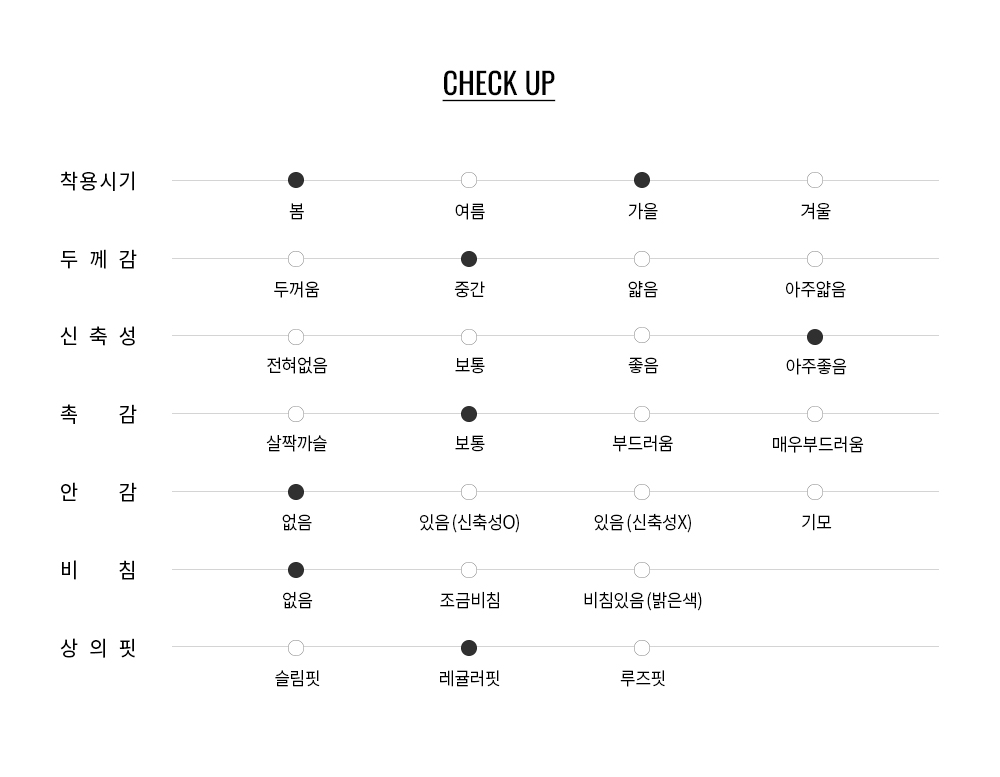Viewport: 1000px width, 777px height.
Task: Select the 아주얇음 thickness dot
Action: point(815,259)
